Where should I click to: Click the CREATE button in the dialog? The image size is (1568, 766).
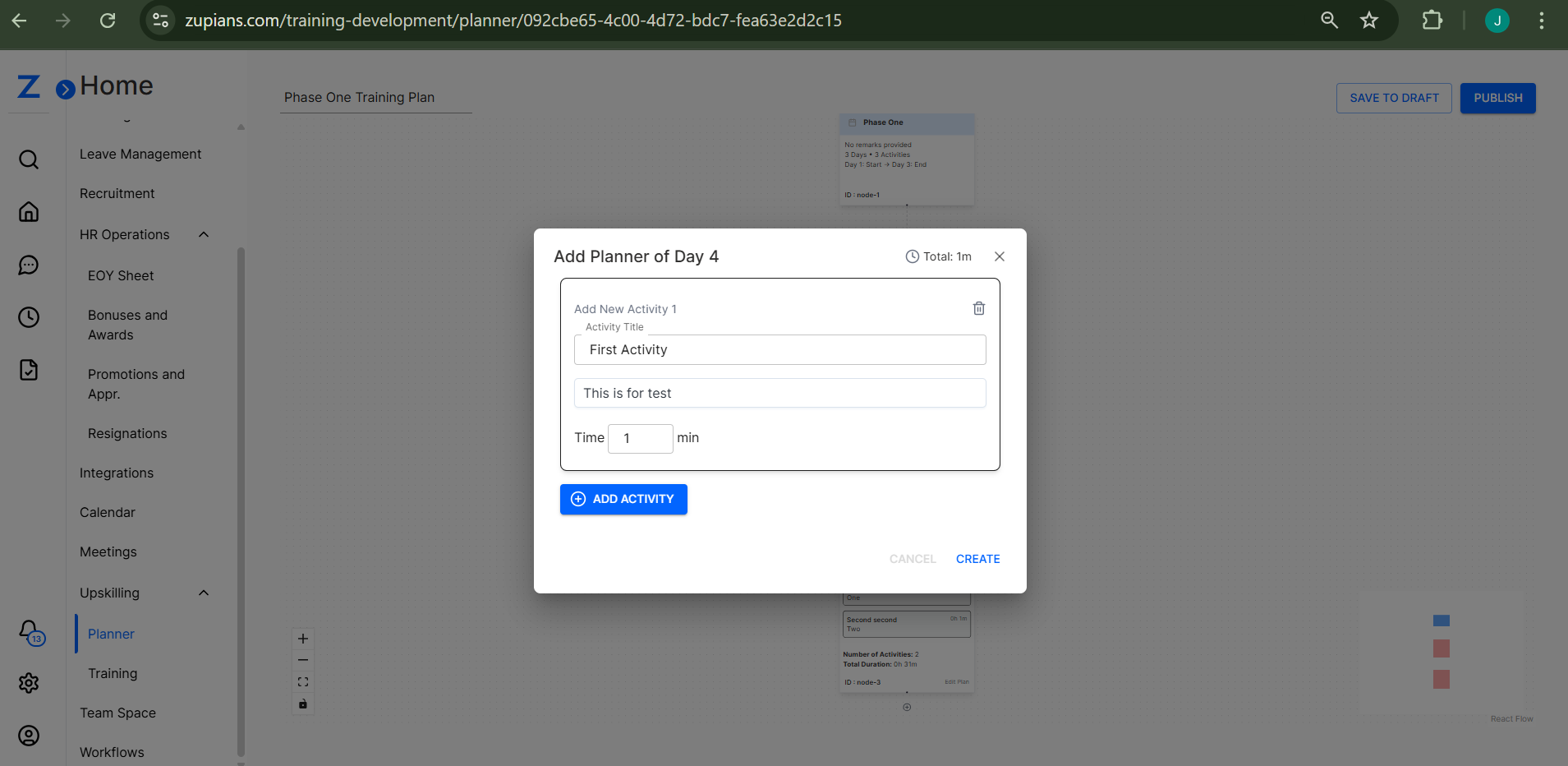(x=977, y=558)
